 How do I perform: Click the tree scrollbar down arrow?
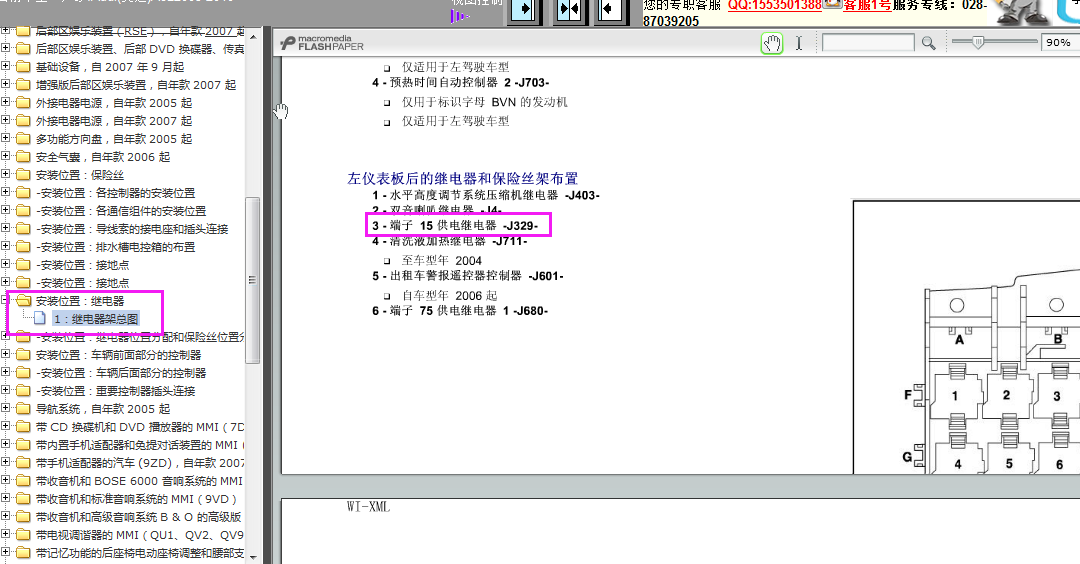click(x=252, y=556)
